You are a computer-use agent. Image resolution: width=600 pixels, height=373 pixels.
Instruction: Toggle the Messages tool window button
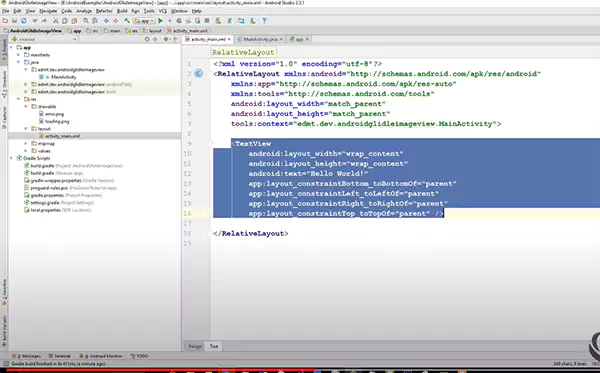pyautogui.click(x=26, y=356)
